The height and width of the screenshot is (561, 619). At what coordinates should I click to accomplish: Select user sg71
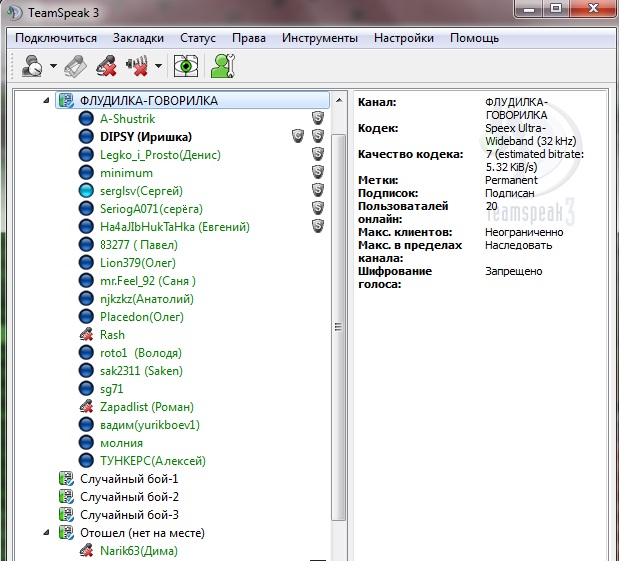112,389
